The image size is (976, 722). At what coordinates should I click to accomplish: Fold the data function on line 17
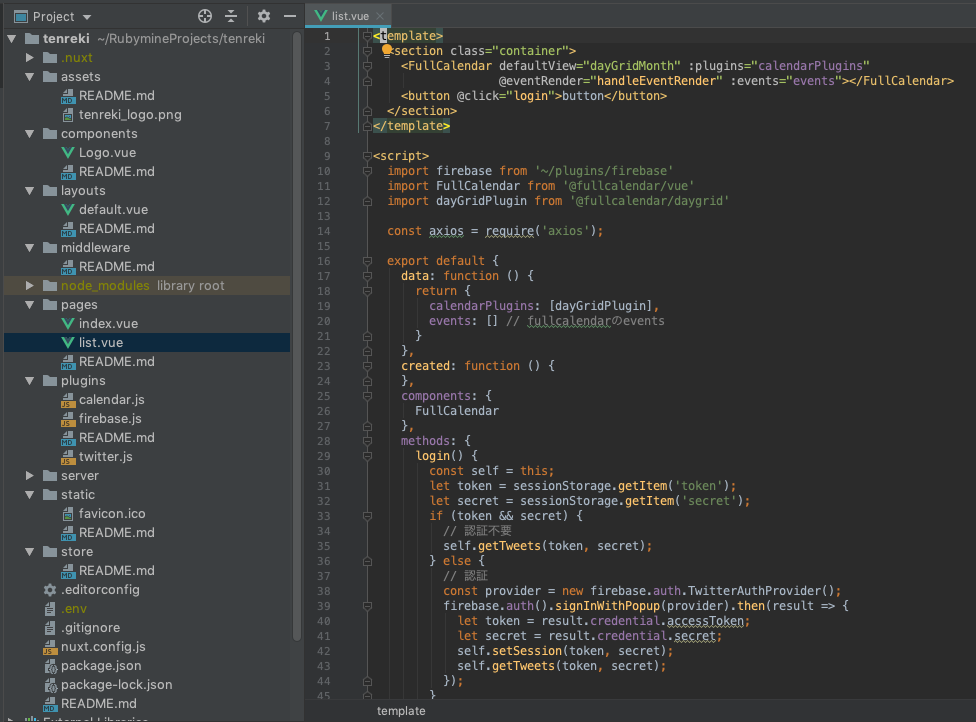point(367,276)
